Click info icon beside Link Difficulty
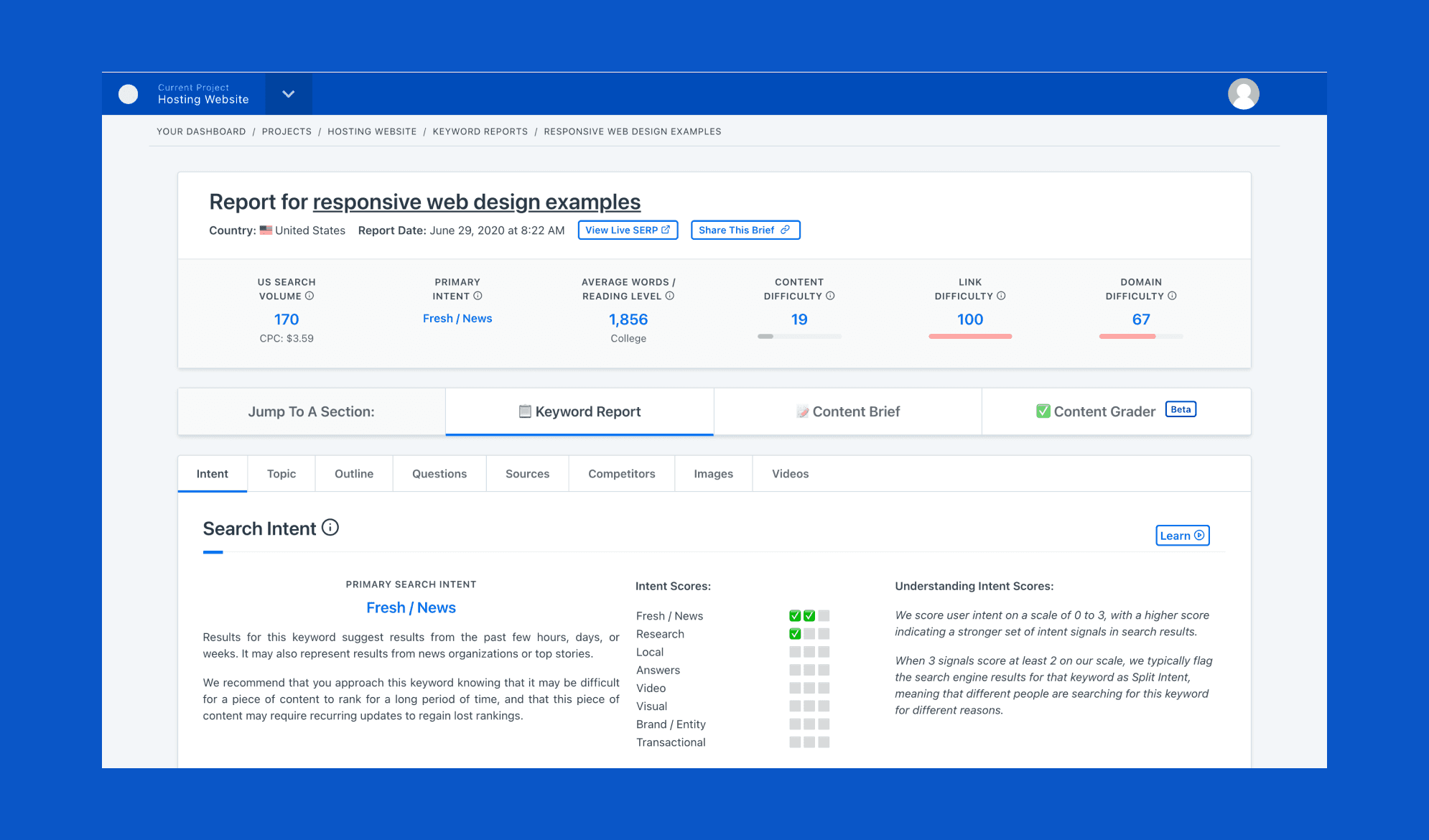Screen dimensions: 1429x840 coord(1001,296)
